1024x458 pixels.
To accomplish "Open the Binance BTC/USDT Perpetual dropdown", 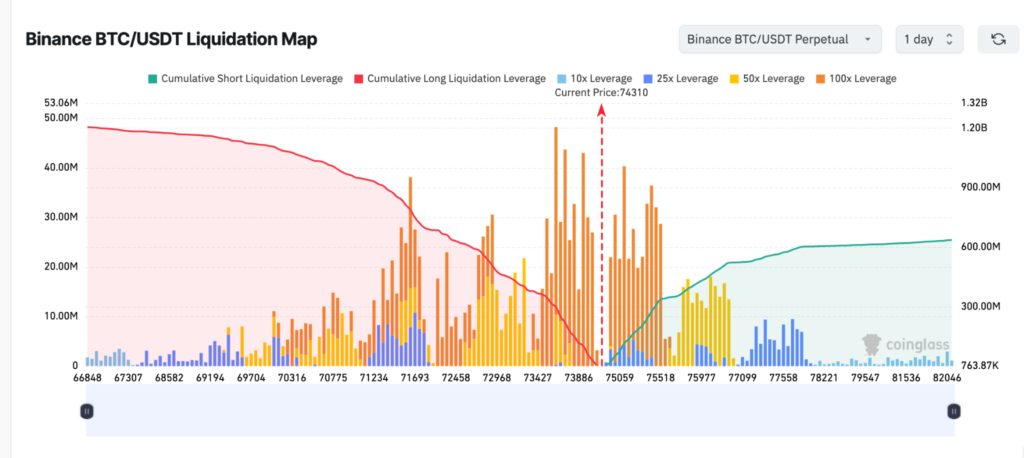I will coord(778,39).
